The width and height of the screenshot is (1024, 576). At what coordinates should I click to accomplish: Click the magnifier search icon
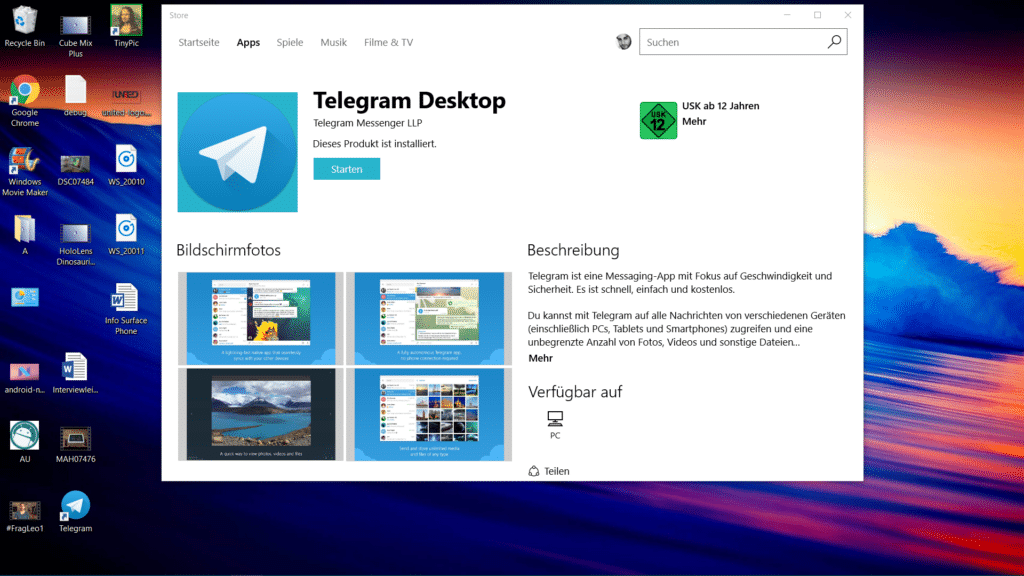pos(834,41)
